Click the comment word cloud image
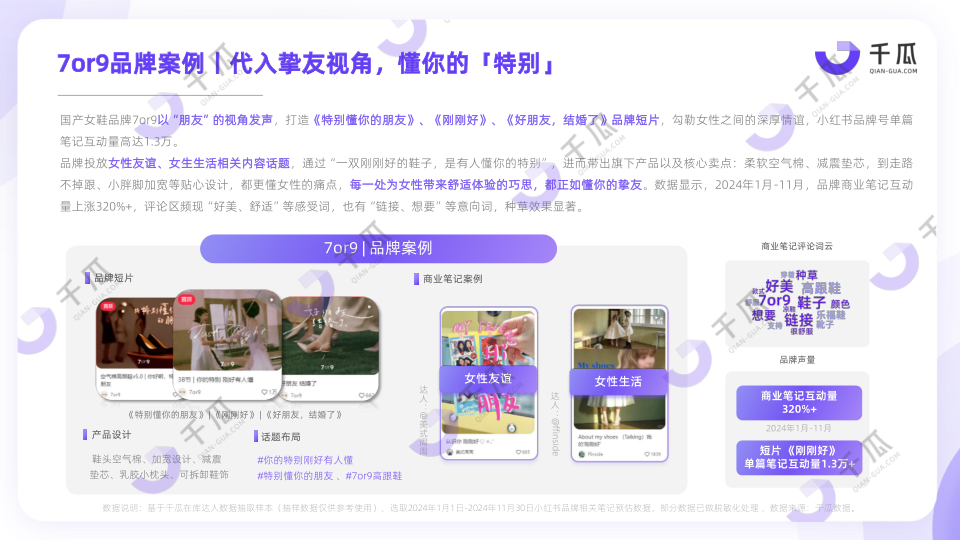Image resolution: width=960 pixels, height=540 pixels. pos(797,304)
